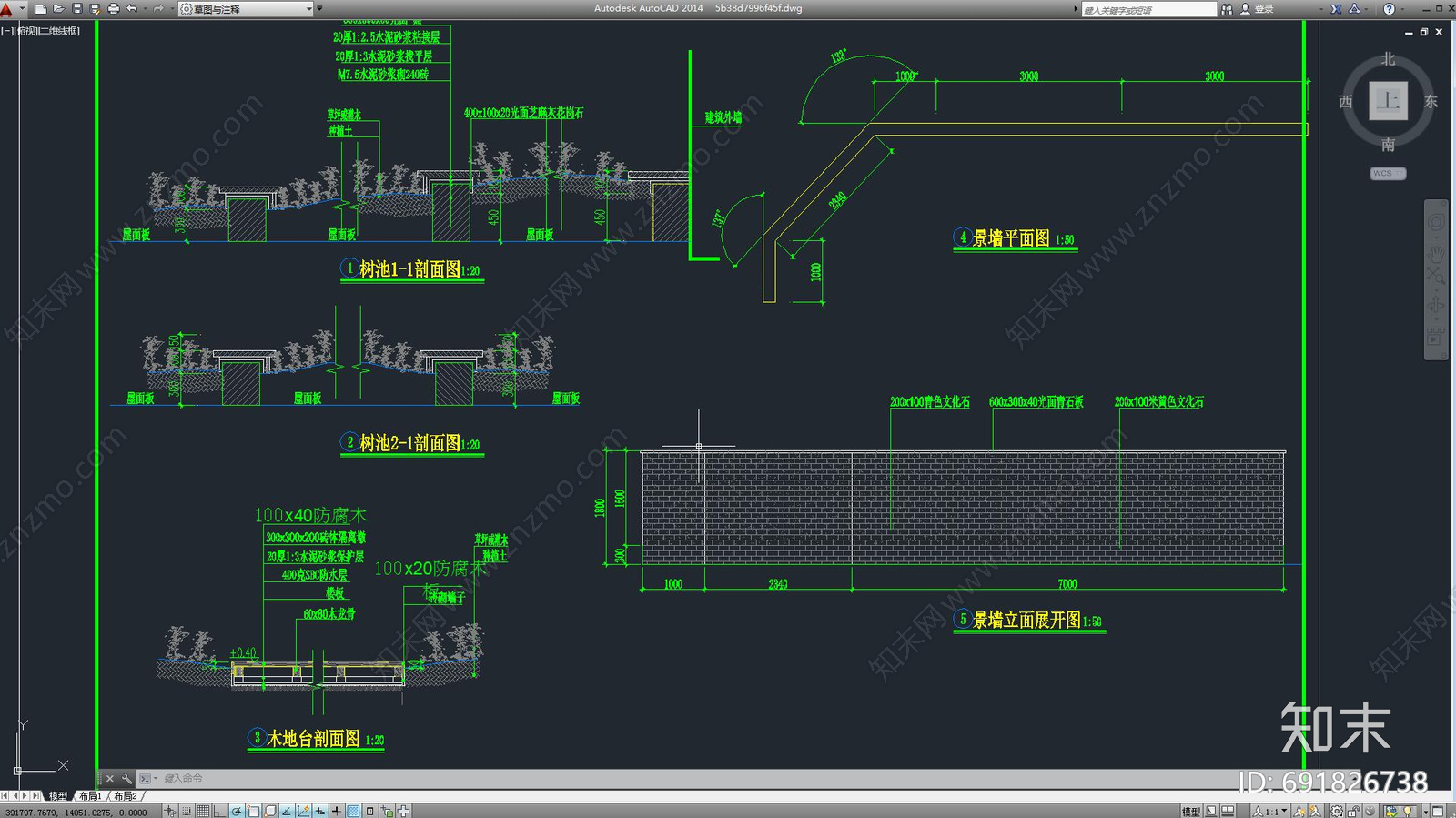Screen dimensions: 1456x818
Task: Click the ViewCube top face 上
Action: tap(1388, 100)
